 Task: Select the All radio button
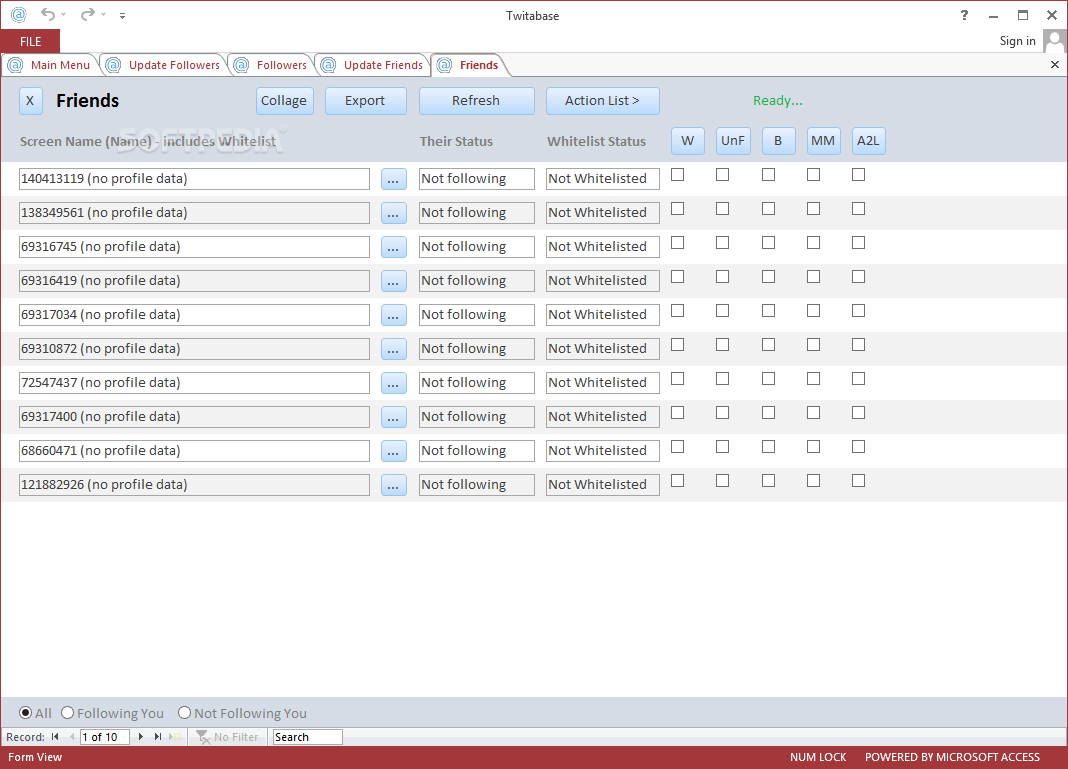[26, 713]
